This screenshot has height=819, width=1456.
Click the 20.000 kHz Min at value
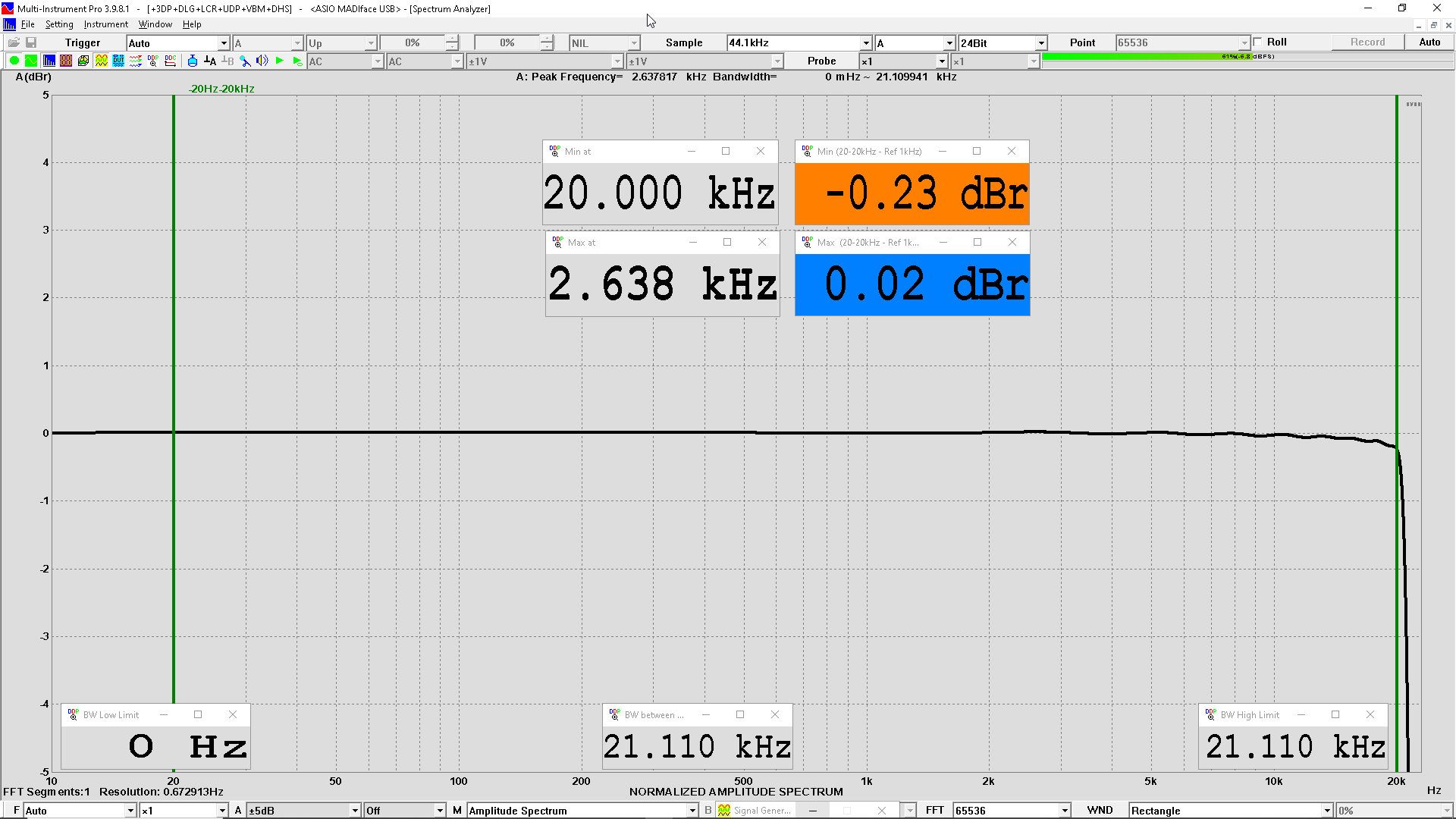660,193
